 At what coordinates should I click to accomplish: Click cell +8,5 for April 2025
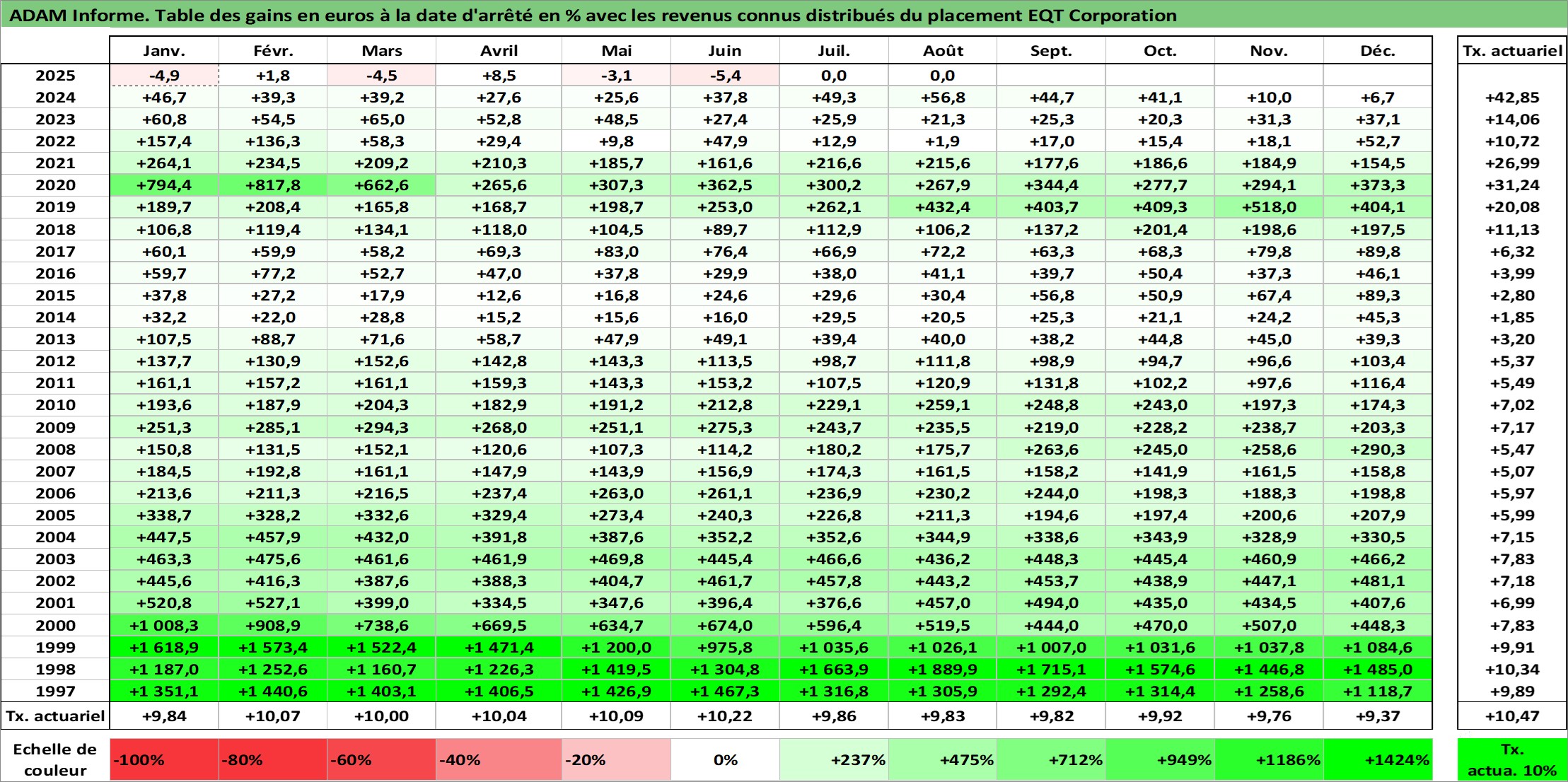tap(499, 76)
